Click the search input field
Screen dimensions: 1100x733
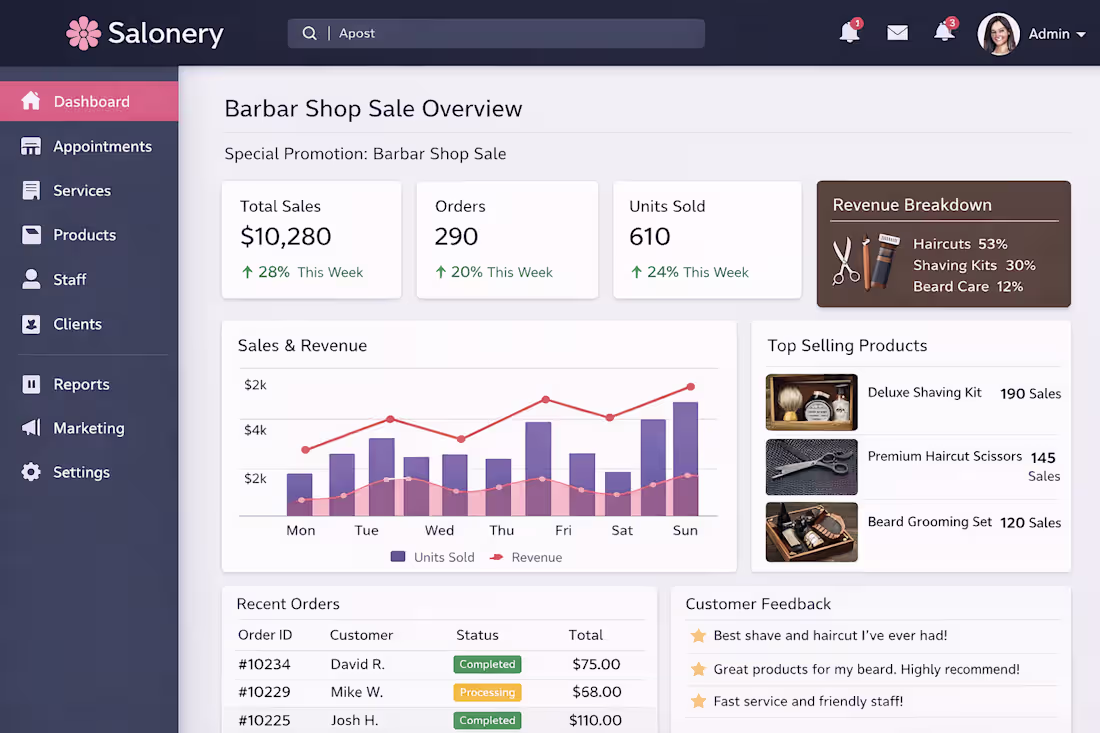(496, 33)
